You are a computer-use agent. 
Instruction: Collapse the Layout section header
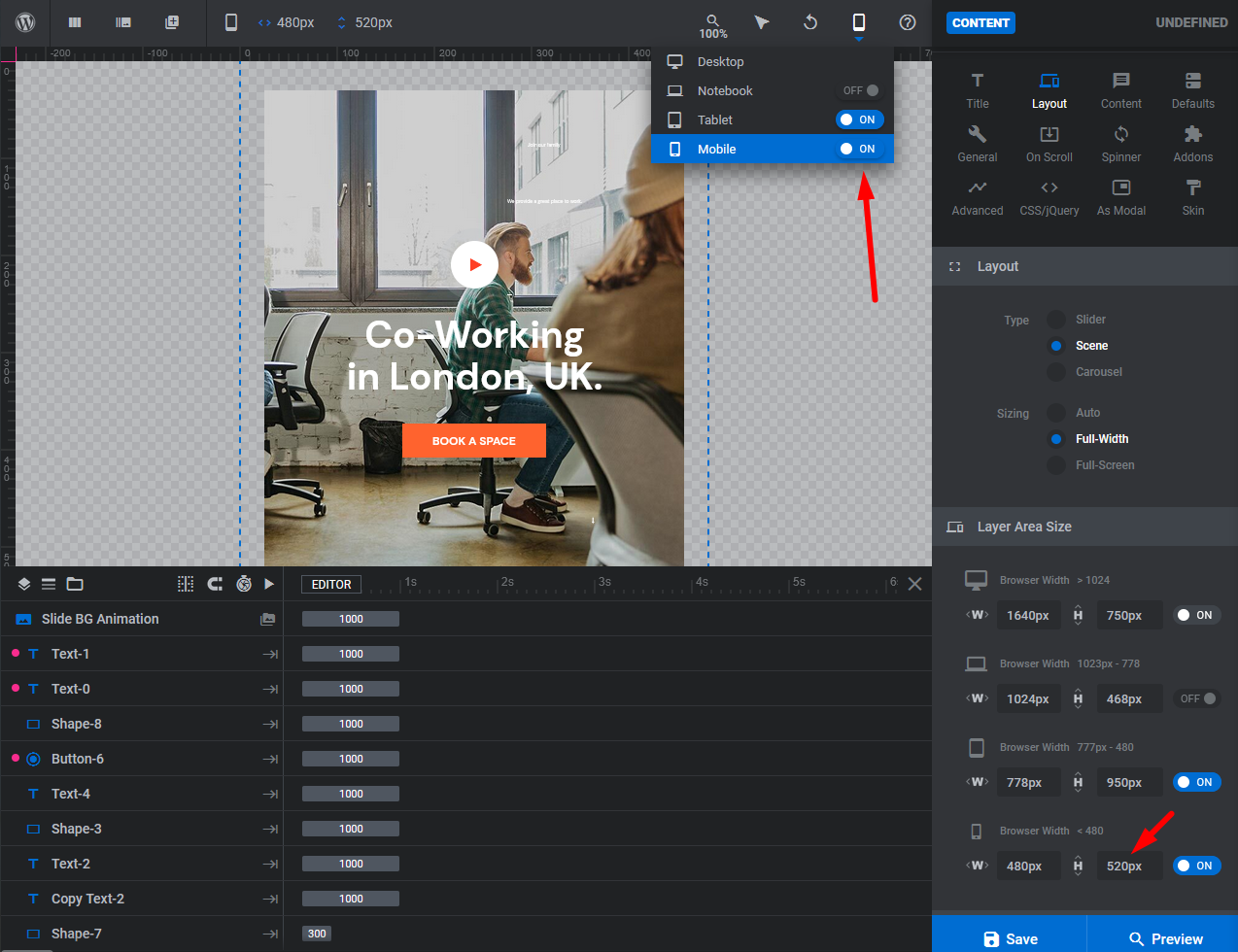click(x=1084, y=266)
